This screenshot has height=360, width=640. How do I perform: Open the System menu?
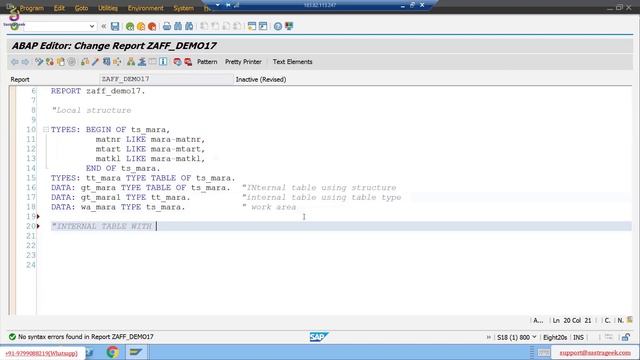(184, 8)
